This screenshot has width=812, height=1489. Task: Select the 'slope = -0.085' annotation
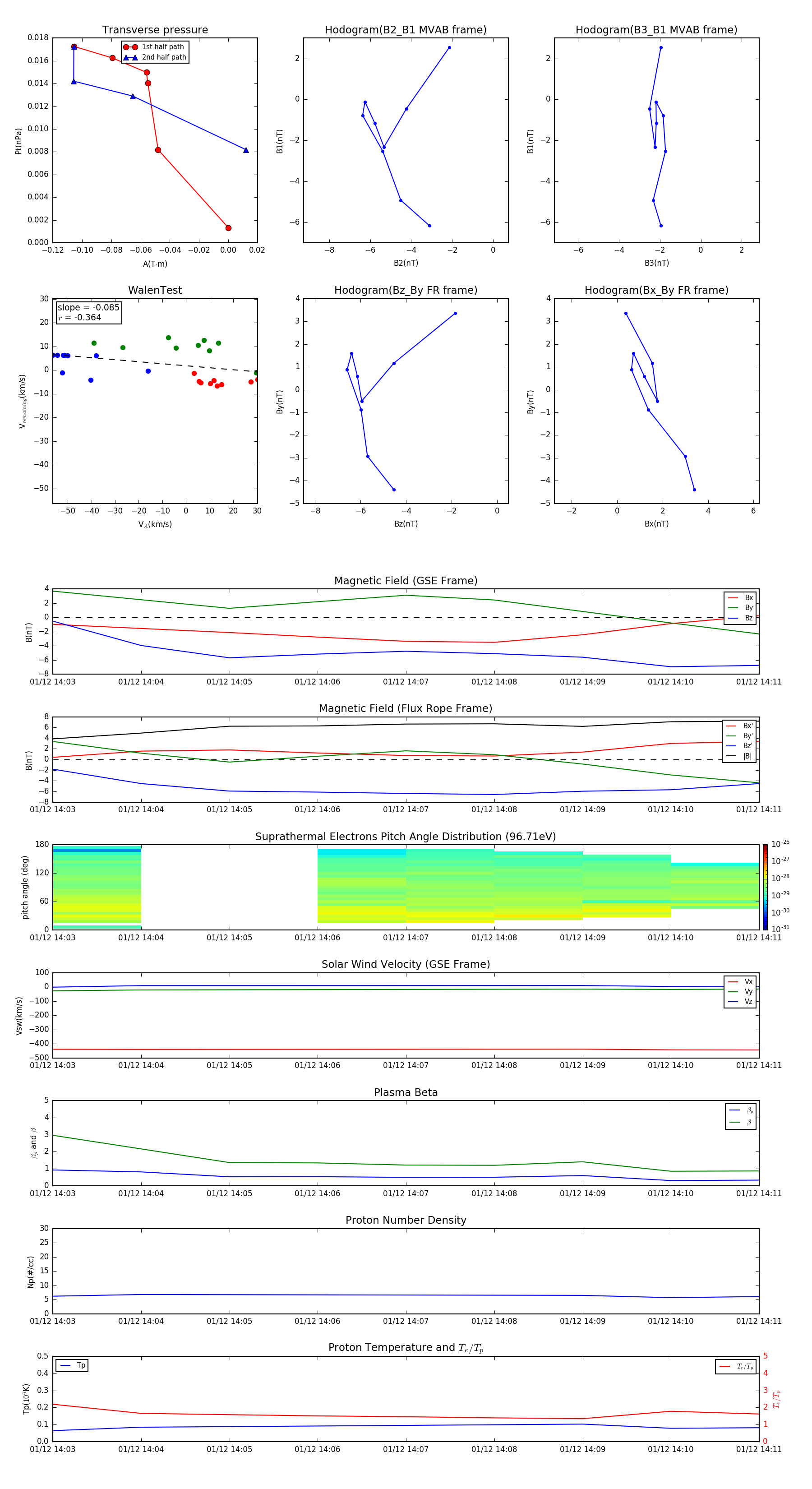tap(88, 308)
